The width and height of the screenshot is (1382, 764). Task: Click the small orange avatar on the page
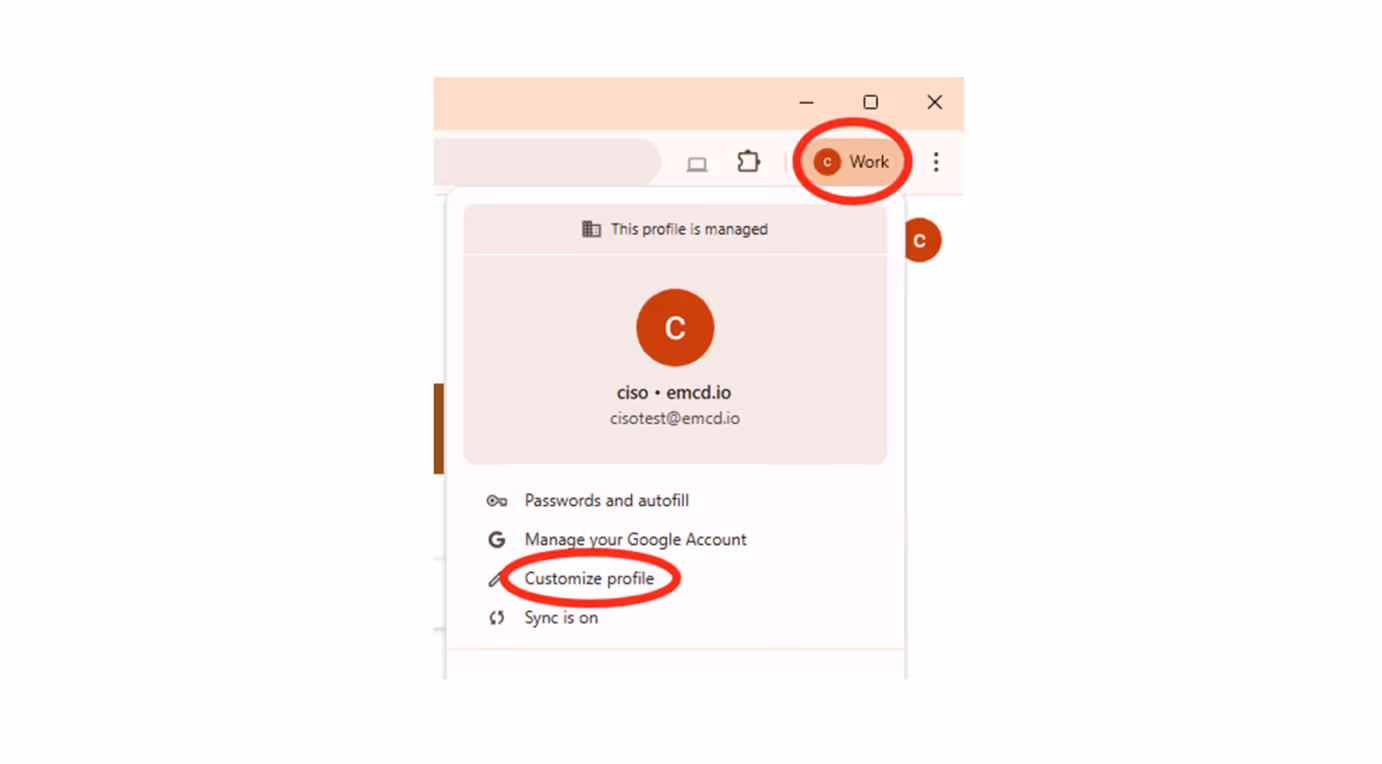point(921,240)
